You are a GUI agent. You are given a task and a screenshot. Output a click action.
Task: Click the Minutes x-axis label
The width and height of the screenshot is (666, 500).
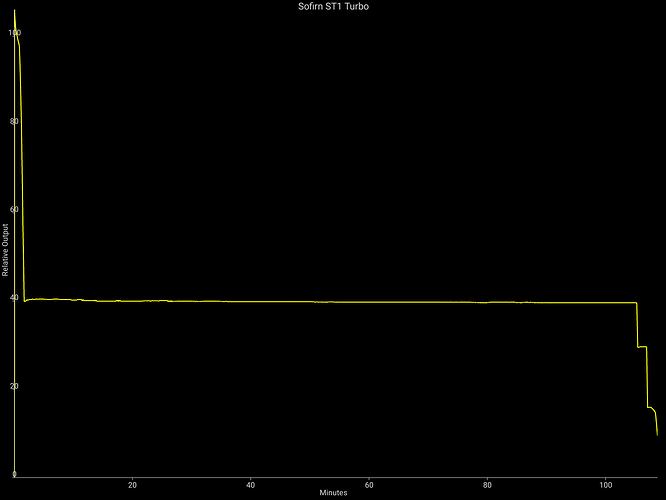pyautogui.click(x=333, y=493)
